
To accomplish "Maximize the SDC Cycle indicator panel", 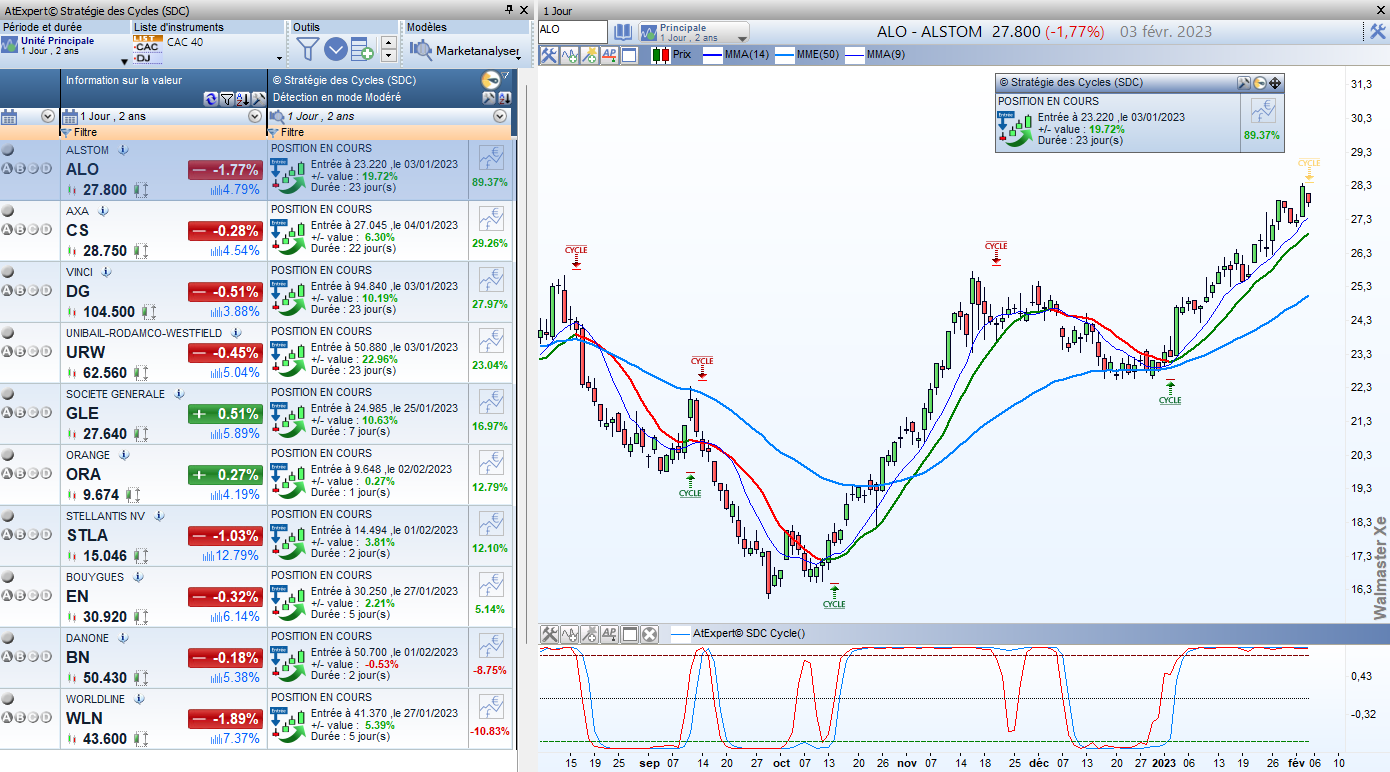I will (629, 634).
